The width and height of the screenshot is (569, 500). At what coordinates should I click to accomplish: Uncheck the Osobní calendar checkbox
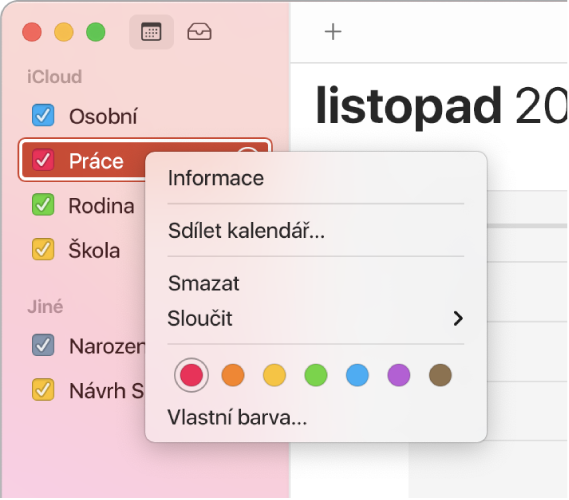(43, 115)
